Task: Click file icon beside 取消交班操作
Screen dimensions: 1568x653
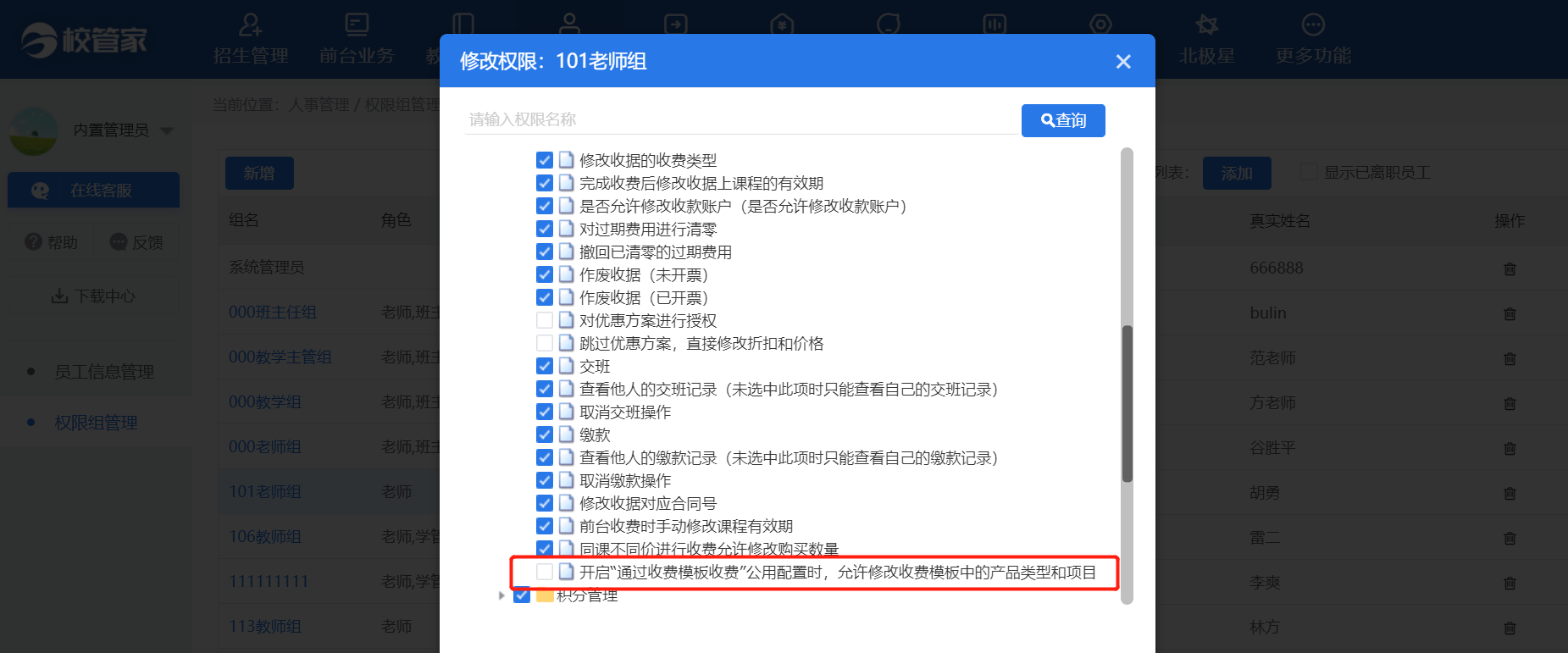Action: point(567,412)
